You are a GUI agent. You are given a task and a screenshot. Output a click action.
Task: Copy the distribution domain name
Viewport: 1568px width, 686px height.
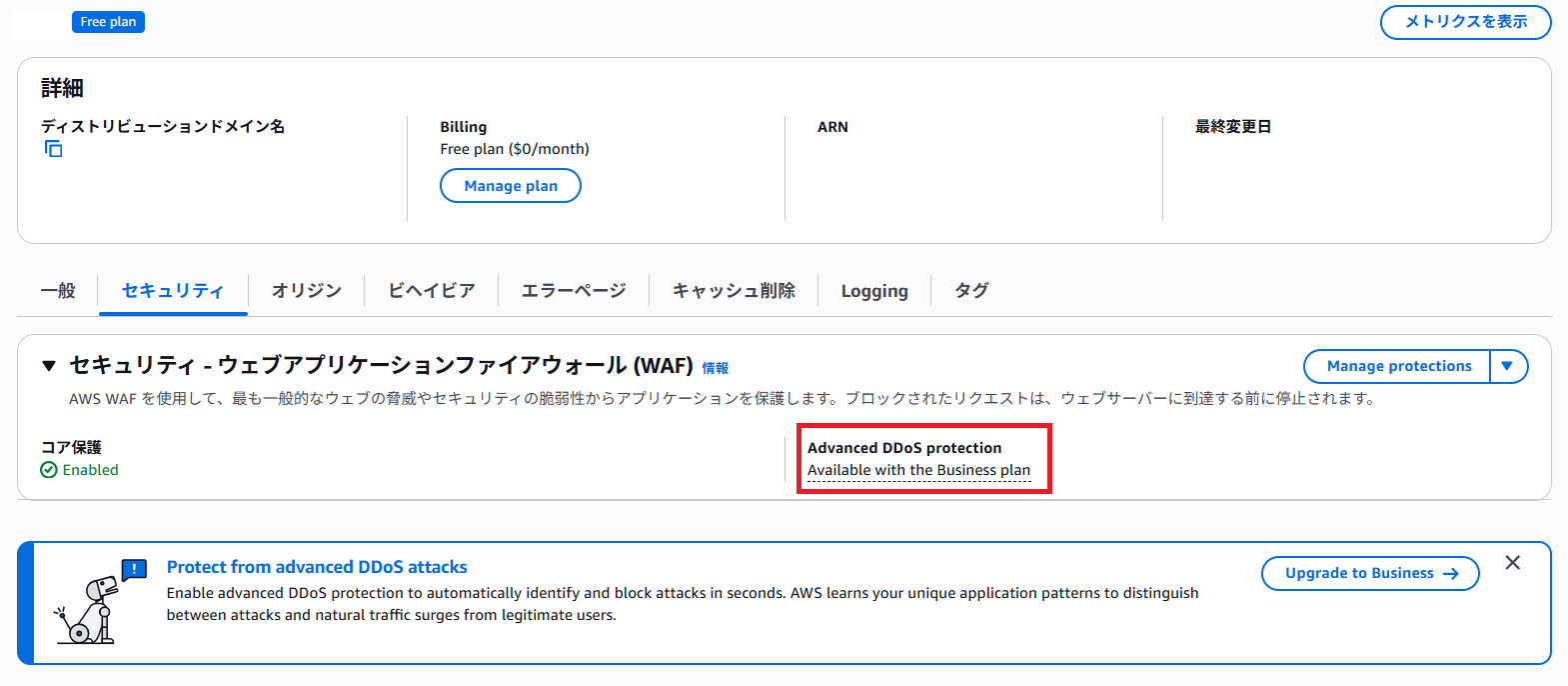(x=53, y=149)
